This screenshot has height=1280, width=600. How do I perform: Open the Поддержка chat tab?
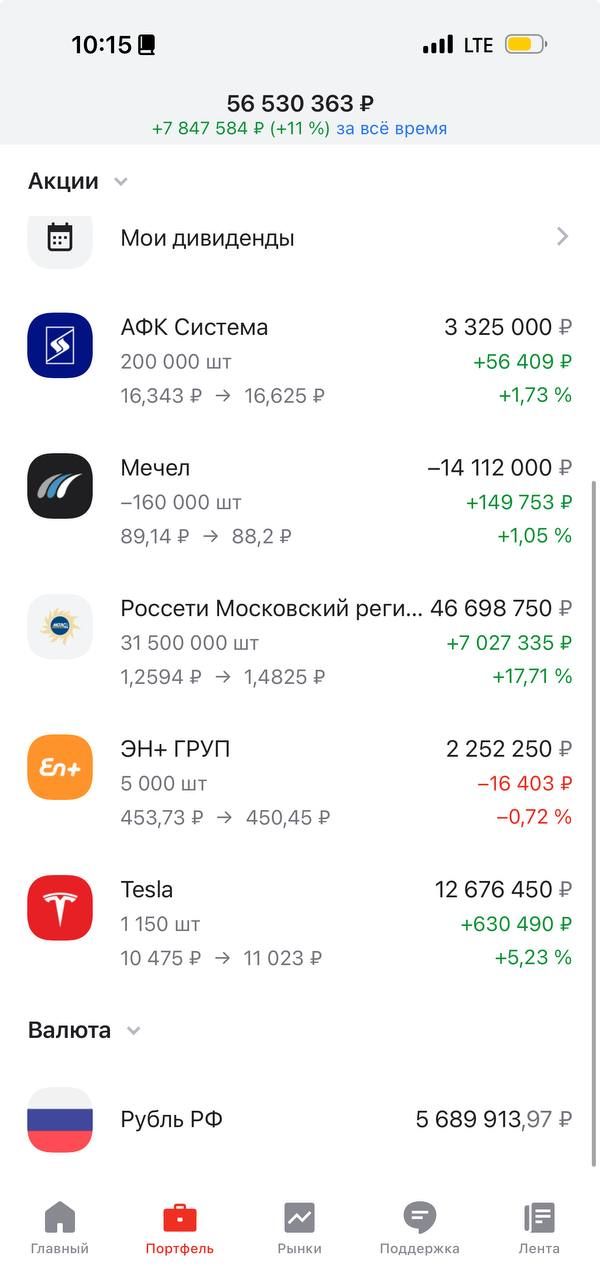click(x=419, y=1228)
